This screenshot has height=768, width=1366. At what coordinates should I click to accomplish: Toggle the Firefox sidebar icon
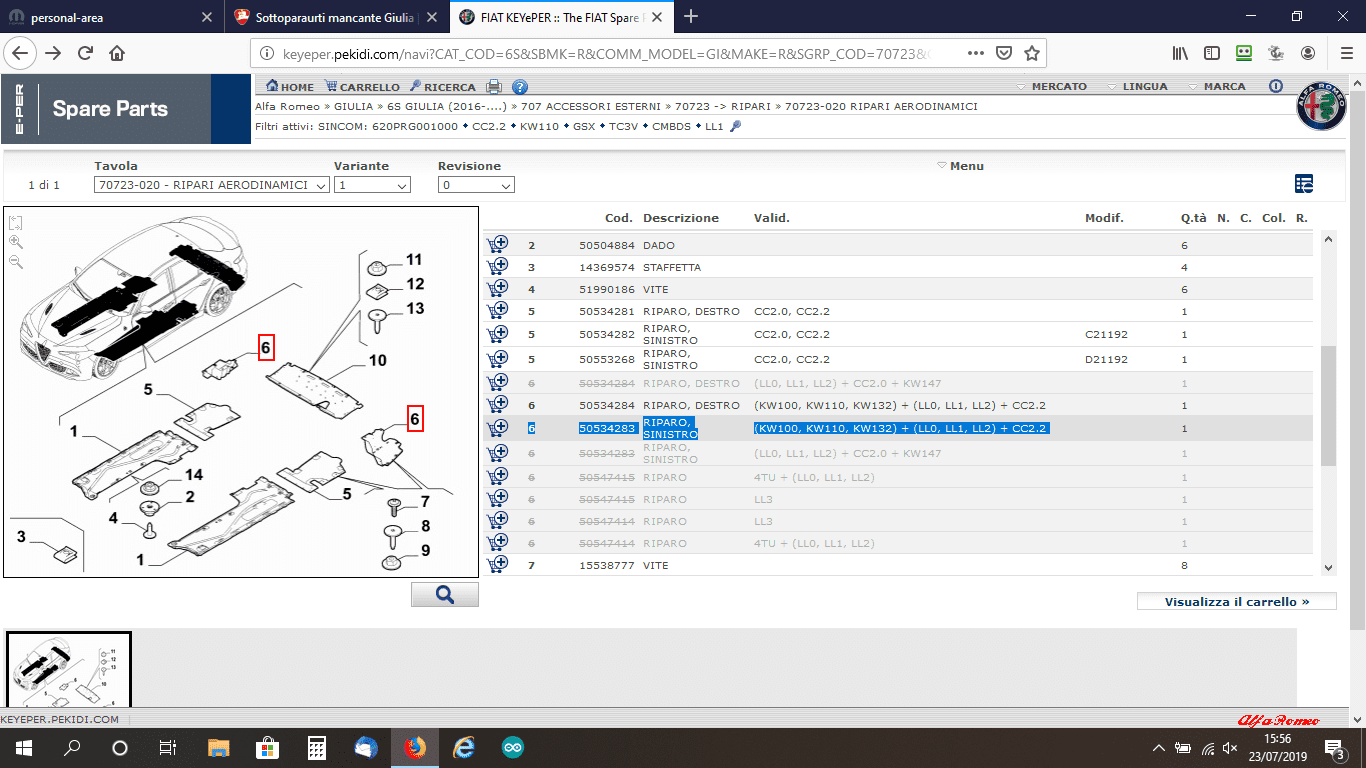(x=1212, y=53)
